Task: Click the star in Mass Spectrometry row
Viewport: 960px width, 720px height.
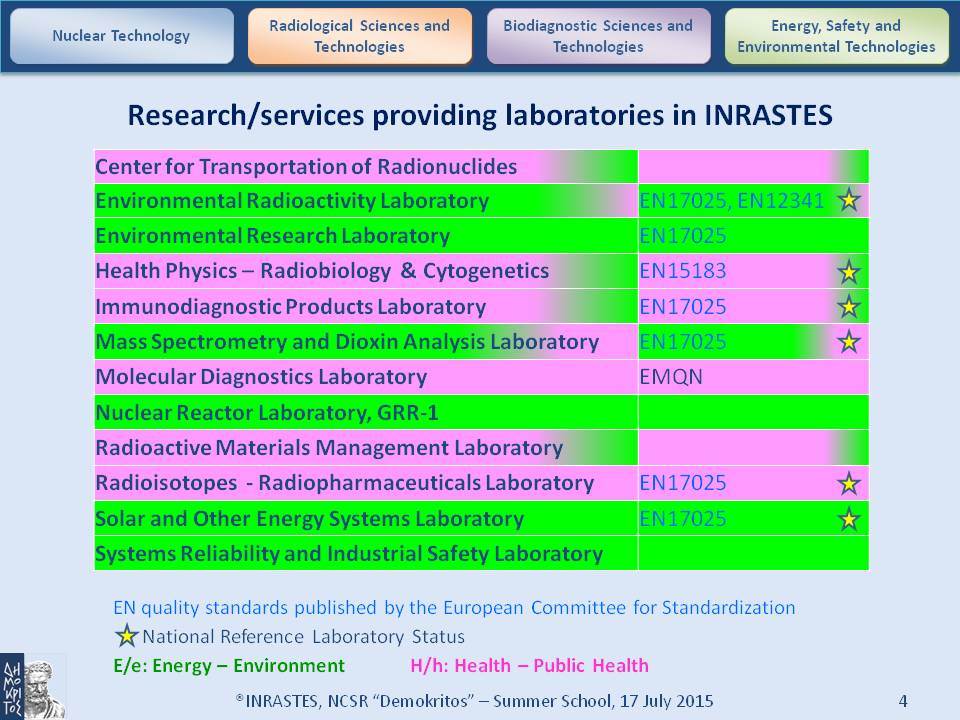Action: 849,342
